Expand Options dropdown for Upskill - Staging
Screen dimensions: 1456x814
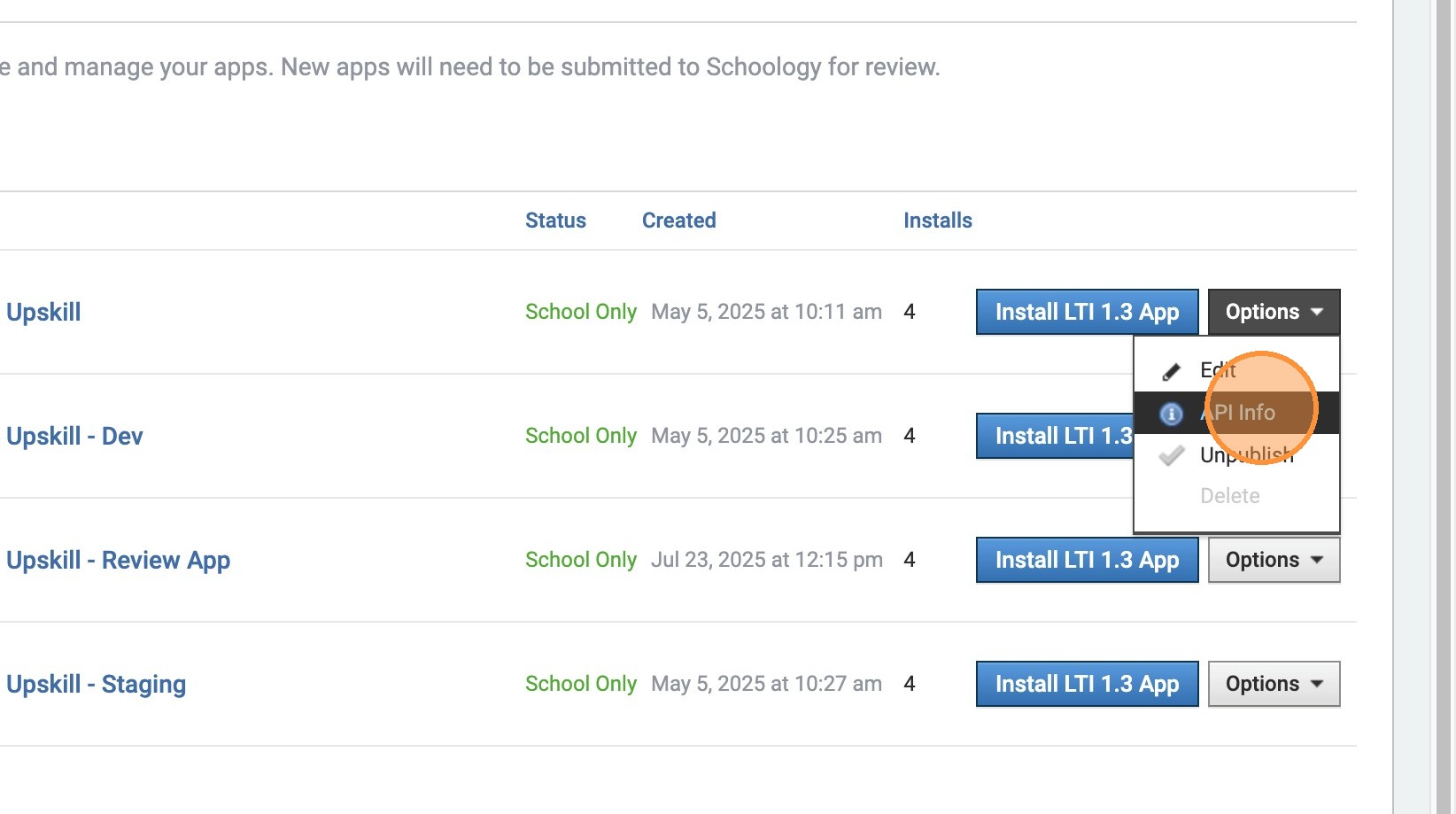pos(1274,684)
